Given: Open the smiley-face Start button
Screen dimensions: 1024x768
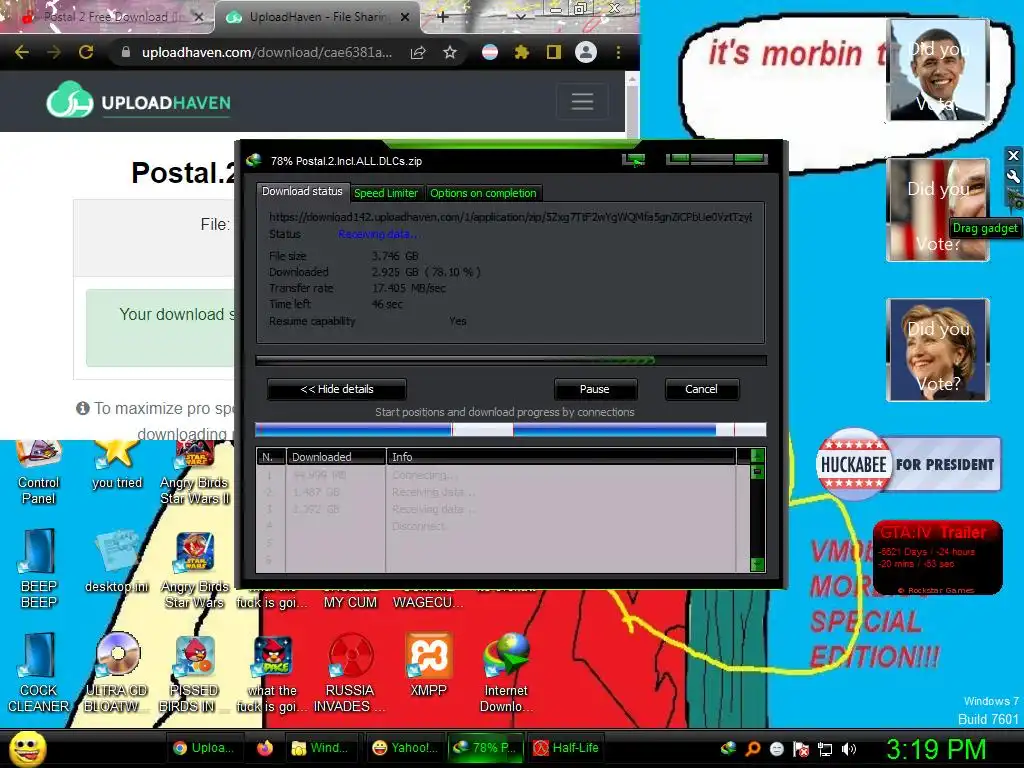Looking at the screenshot, I should pyautogui.click(x=27, y=748).
